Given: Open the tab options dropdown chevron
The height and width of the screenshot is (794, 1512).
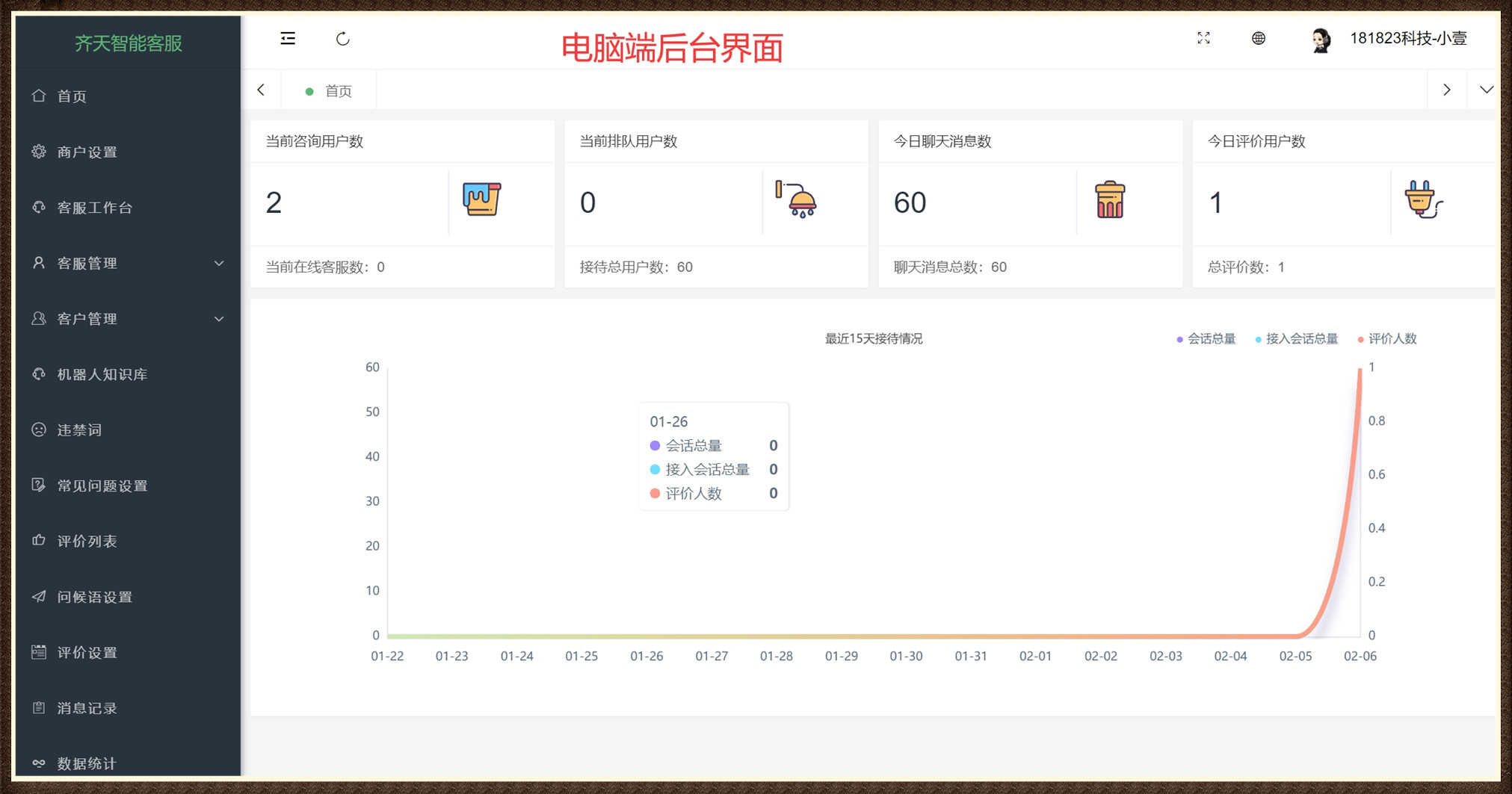Looking at the screenshot, I should (1486, 90).
